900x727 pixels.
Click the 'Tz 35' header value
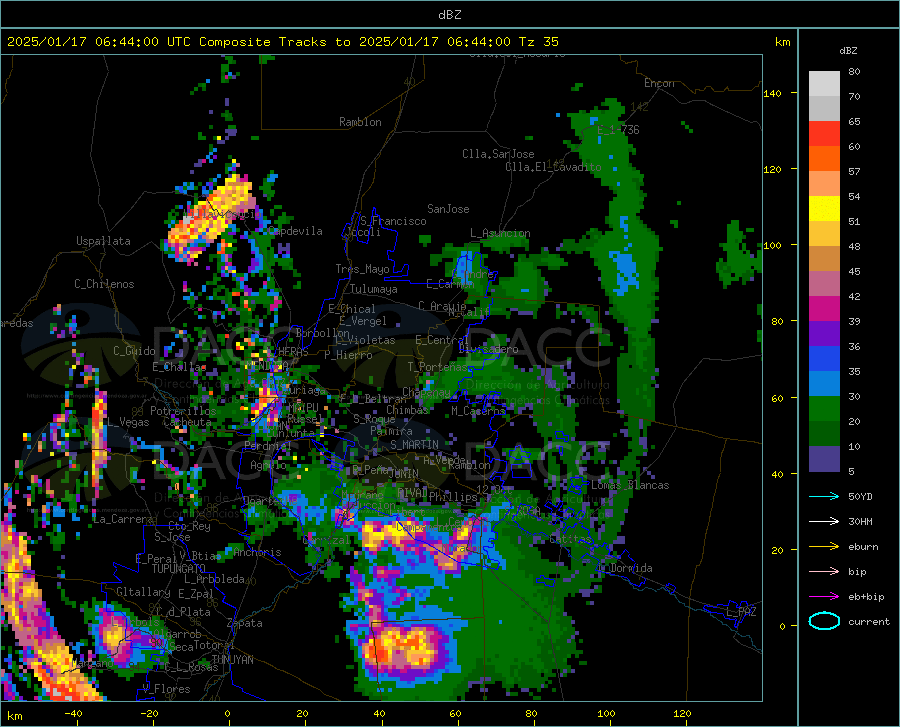tap(539, 42)
